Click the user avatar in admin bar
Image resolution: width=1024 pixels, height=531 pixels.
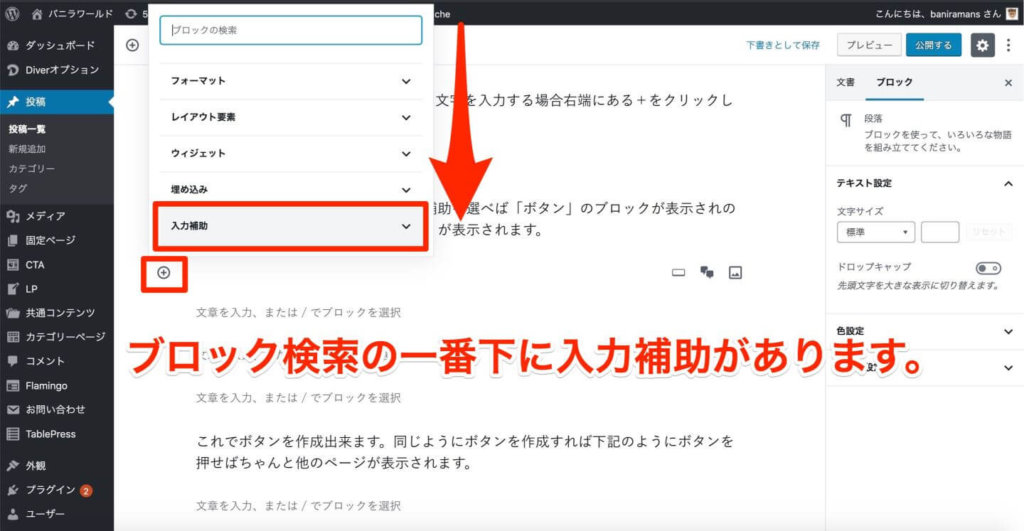coord(1012,13)
